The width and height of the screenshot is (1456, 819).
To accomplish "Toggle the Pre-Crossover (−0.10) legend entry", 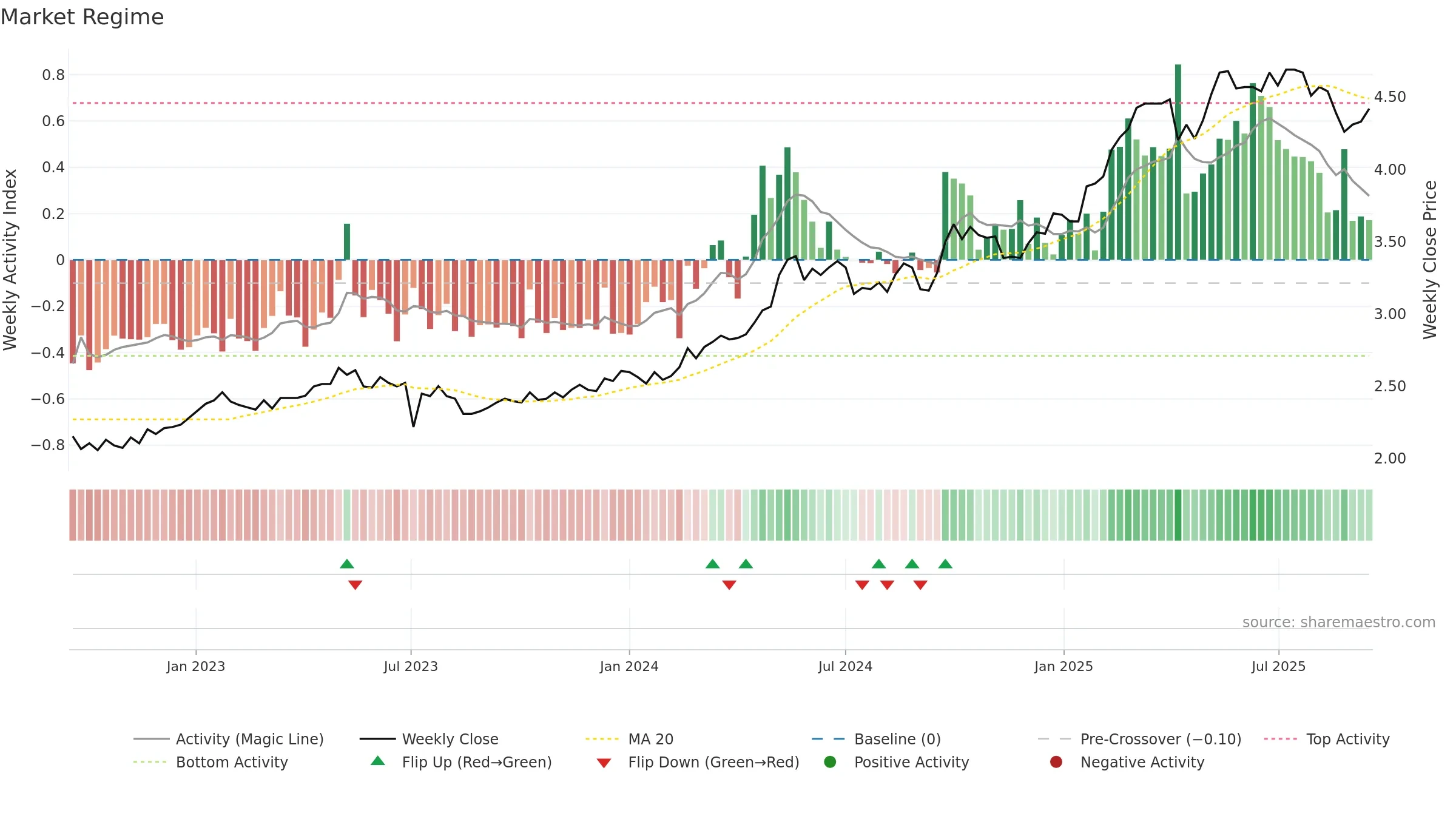I will 1139,739.
